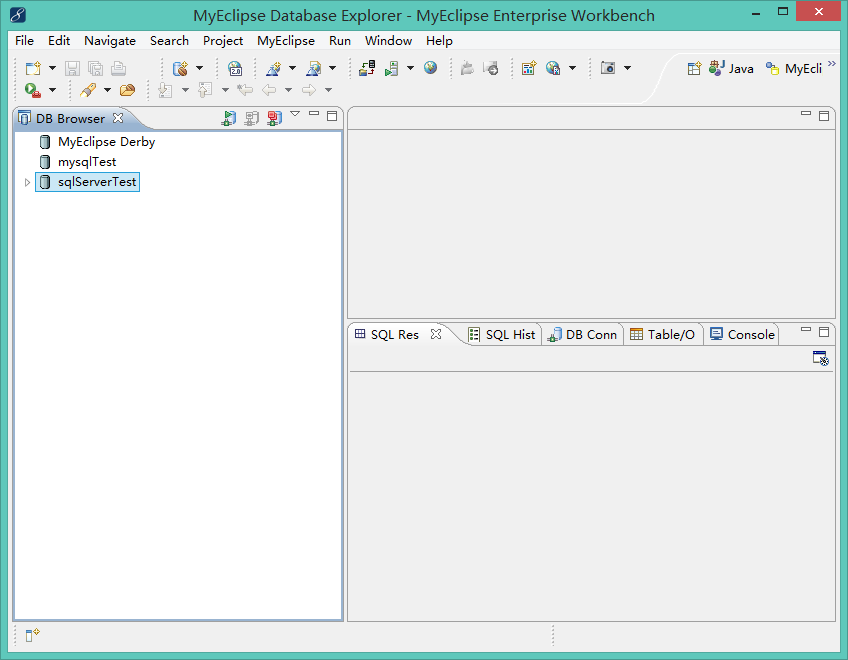Open the web browser globe icon
Screen dimensions: 848x660
(430, 68)
